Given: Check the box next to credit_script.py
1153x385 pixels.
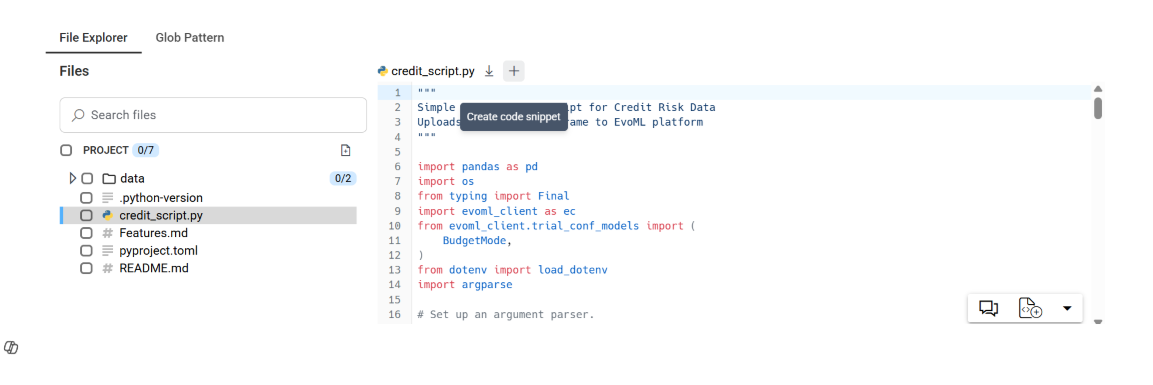Looking at the screenshot, I should tap(86, 215).
